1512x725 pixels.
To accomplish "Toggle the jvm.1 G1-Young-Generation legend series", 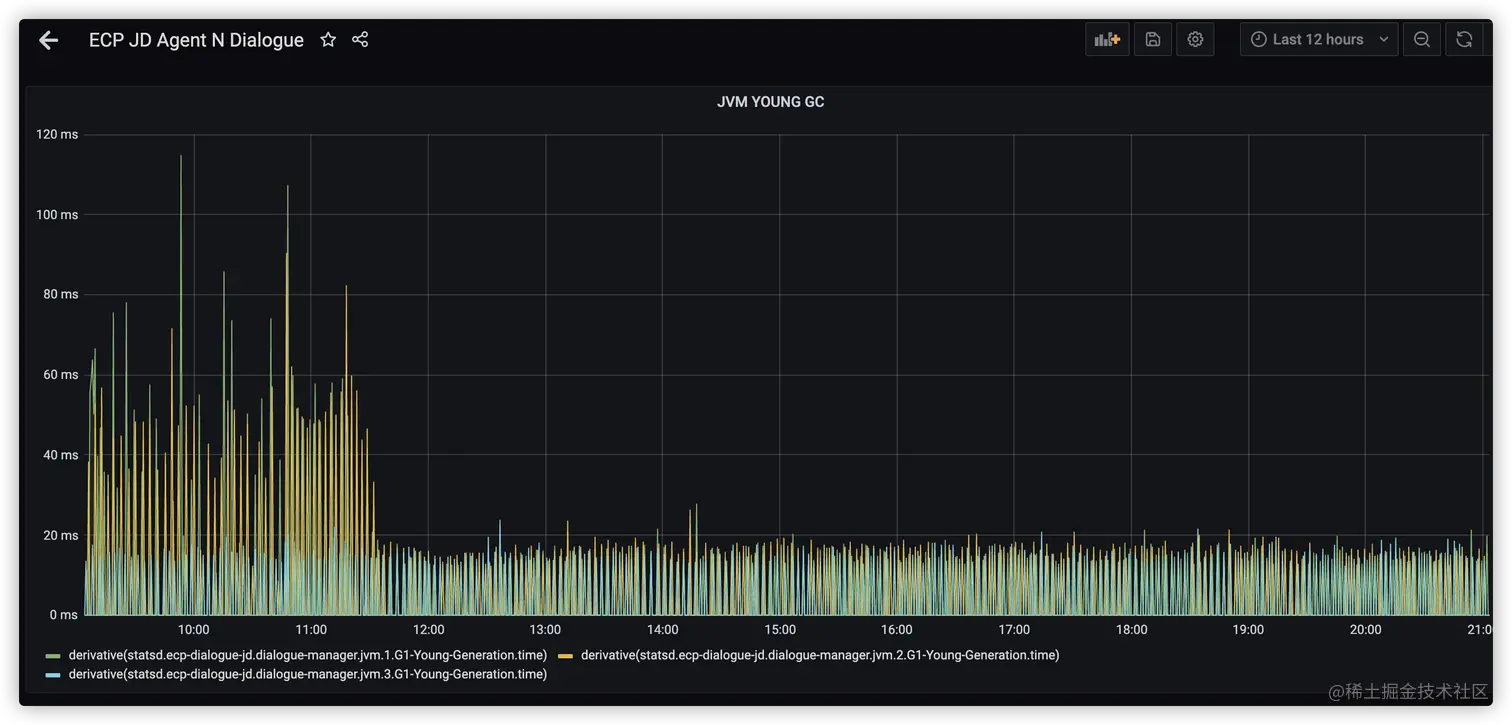I will click(308, 655).
